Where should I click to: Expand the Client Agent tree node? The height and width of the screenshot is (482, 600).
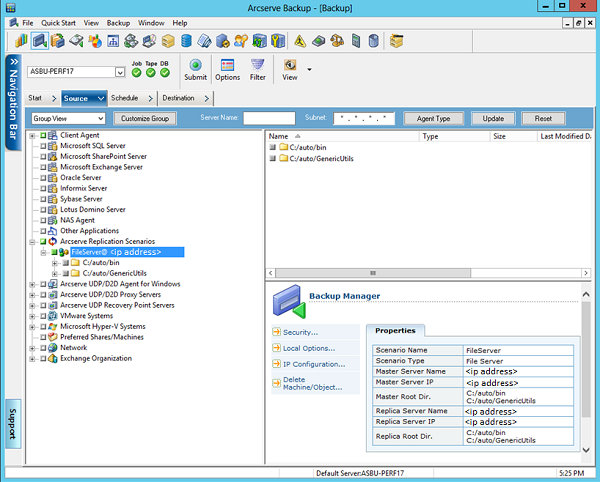[33, 135]
